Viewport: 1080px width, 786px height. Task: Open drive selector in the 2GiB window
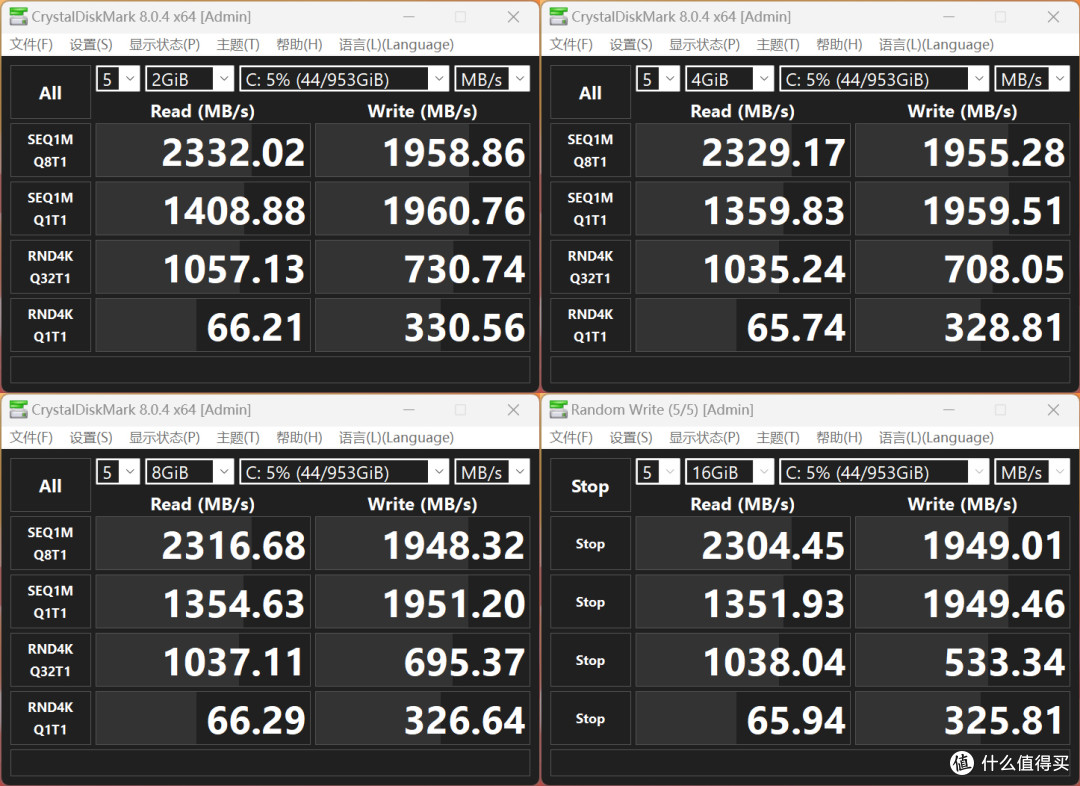pos(344,79)
